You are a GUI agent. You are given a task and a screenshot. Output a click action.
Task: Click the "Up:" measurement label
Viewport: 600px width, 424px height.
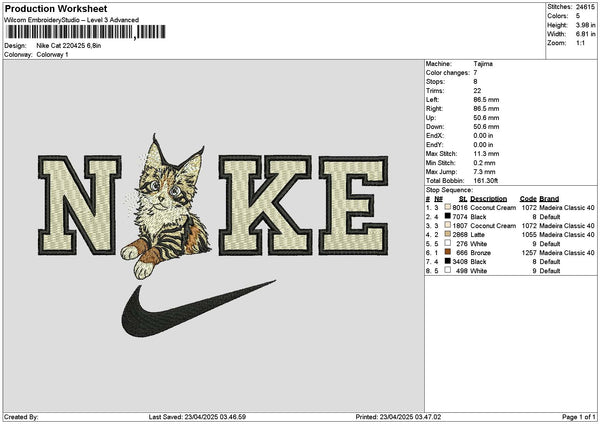pos(431,118)
